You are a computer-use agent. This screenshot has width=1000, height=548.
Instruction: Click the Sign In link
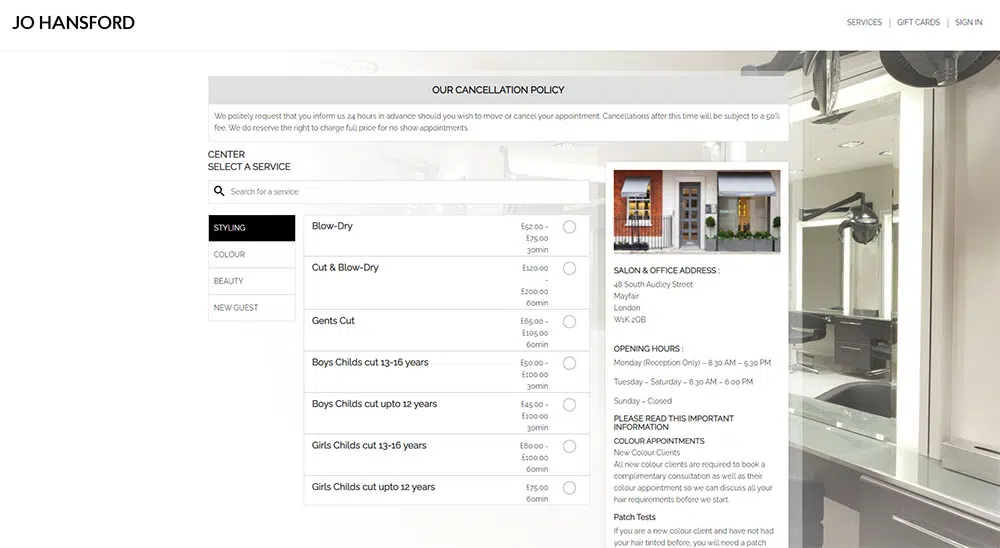(968, 22)
